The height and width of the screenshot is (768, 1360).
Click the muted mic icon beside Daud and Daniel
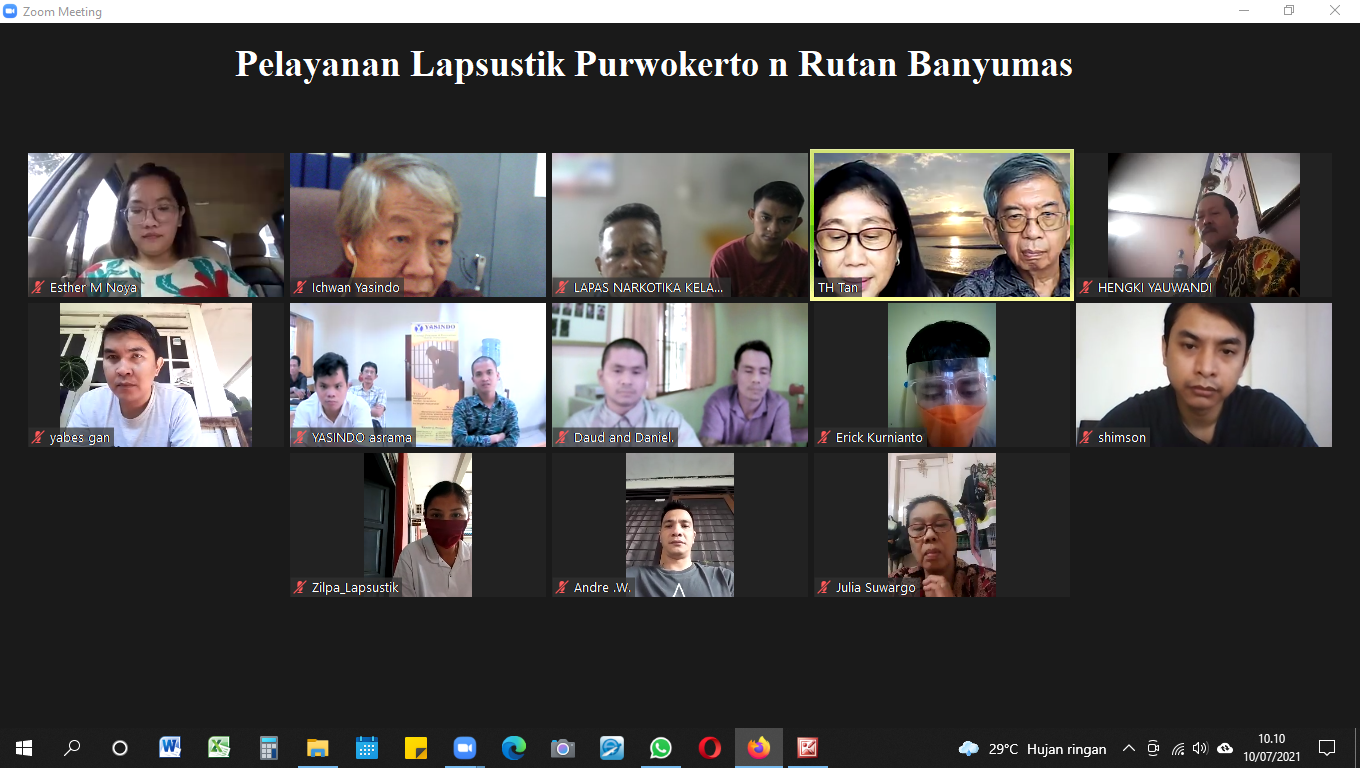pos(562,438)
